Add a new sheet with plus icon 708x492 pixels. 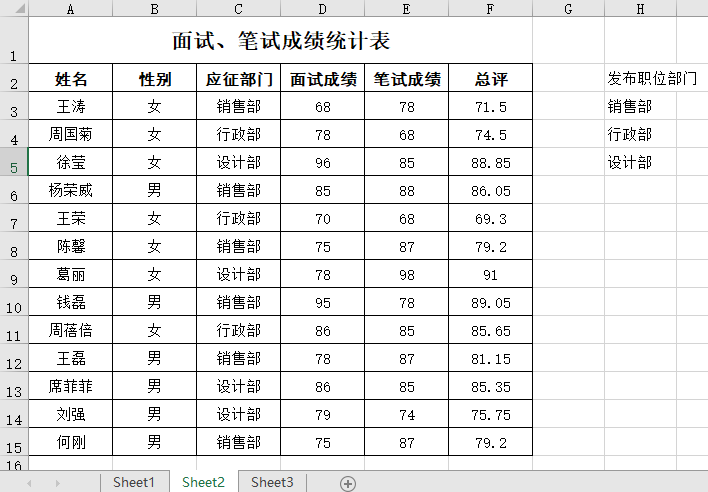(x=348, y=483)
